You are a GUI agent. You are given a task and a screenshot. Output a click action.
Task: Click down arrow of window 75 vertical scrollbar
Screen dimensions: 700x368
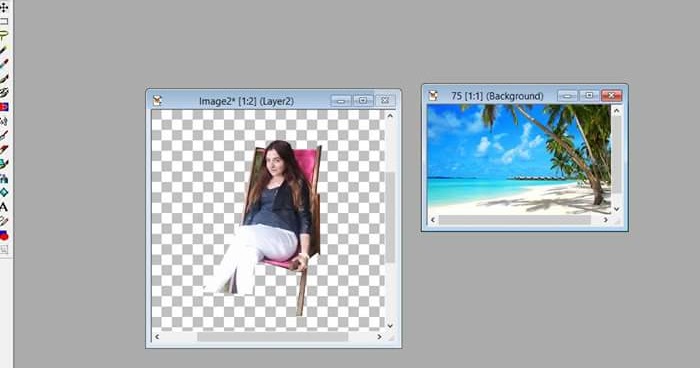click(617, 209)
